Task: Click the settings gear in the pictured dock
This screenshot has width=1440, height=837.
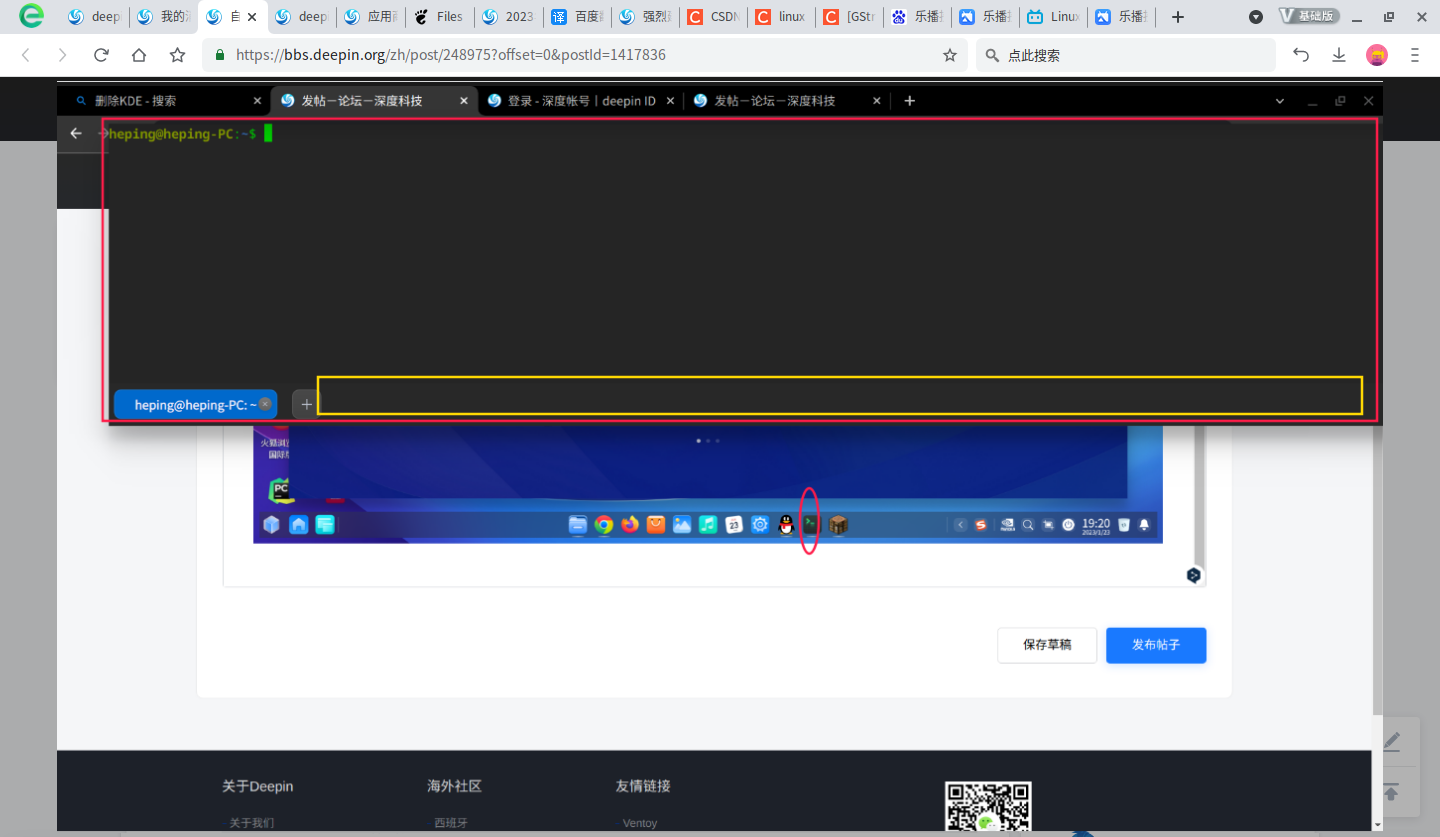Action: click(x=760, y=524)
